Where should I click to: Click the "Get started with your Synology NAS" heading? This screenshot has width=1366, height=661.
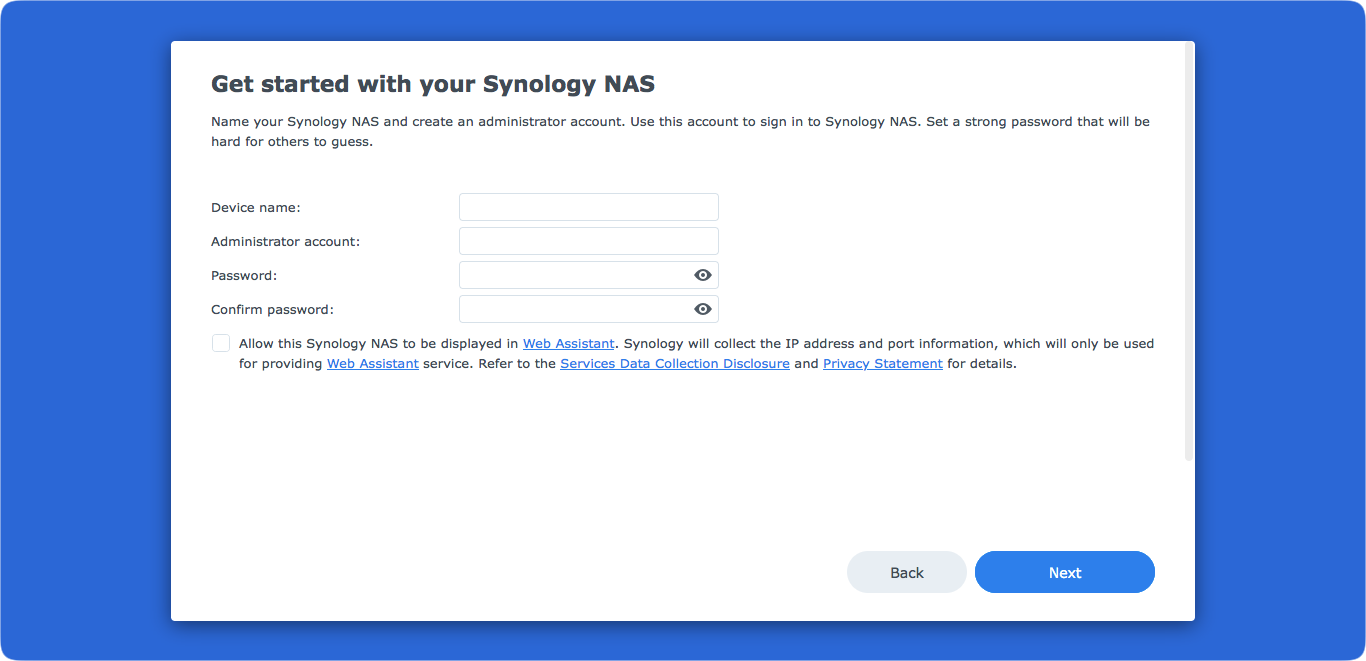coord(433,84)
